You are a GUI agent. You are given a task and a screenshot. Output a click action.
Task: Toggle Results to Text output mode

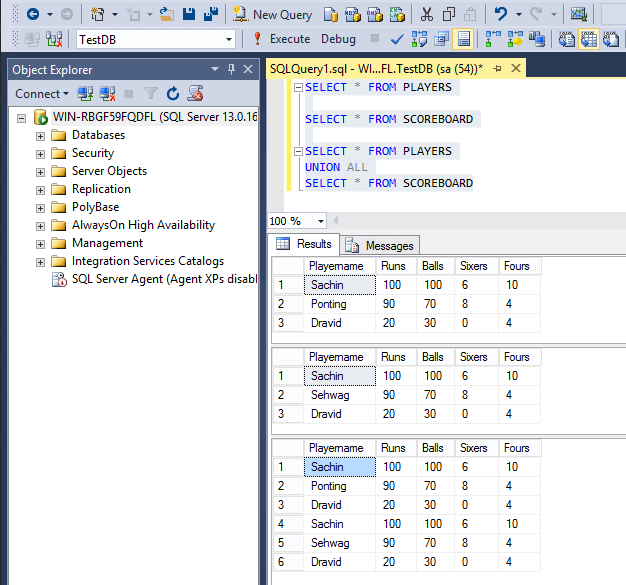point(567,39)
